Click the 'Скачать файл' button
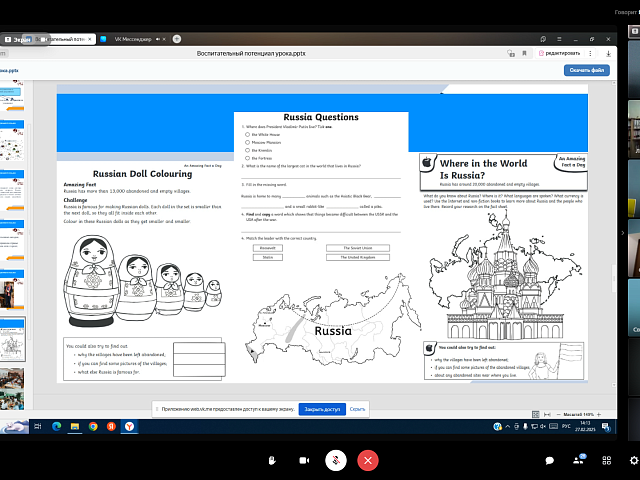Image resolution: width=640 pixels, height=480 pixels. pos(587,70)
